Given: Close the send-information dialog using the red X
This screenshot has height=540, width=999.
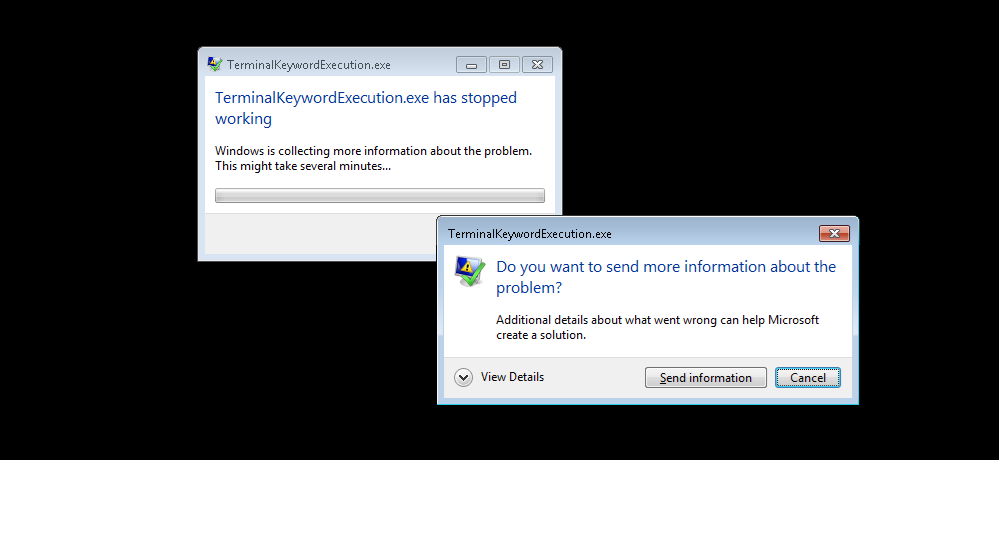Looking at the screenshot, I should click(x=834, y=234).
